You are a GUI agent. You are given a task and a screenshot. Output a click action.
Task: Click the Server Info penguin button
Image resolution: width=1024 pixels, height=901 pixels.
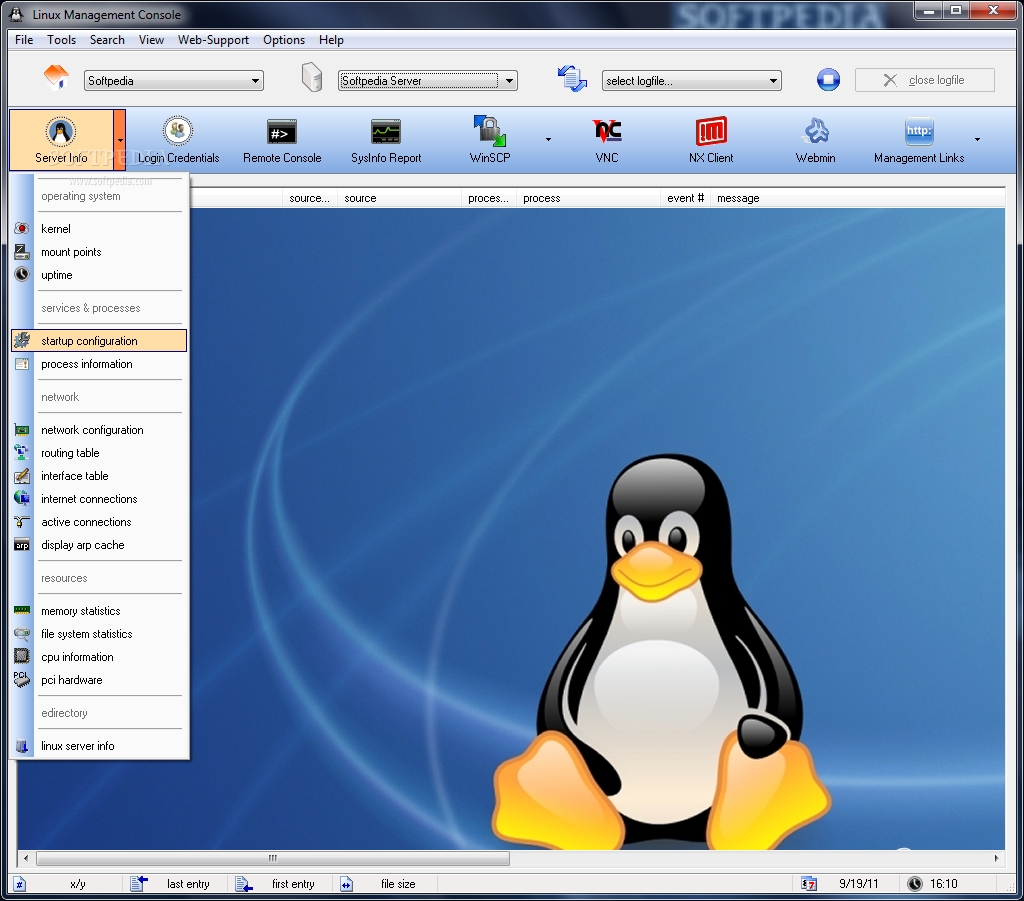[x=61, y=140]
